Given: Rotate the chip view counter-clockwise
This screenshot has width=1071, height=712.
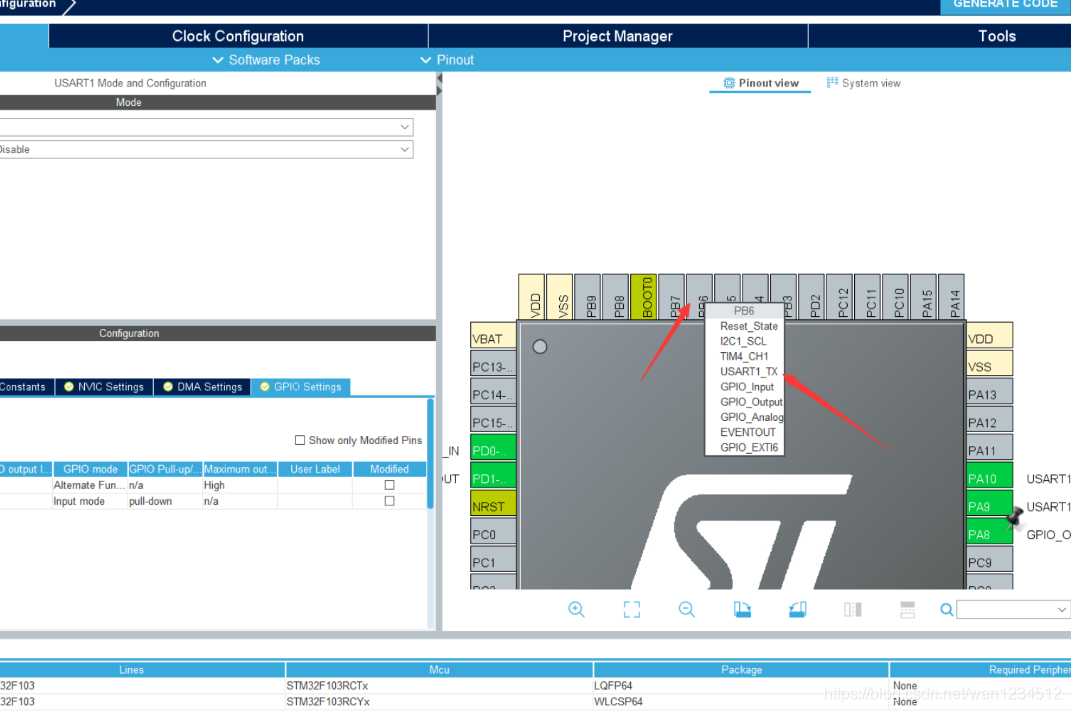Looking at the screenshot, I should pos(797,609).
